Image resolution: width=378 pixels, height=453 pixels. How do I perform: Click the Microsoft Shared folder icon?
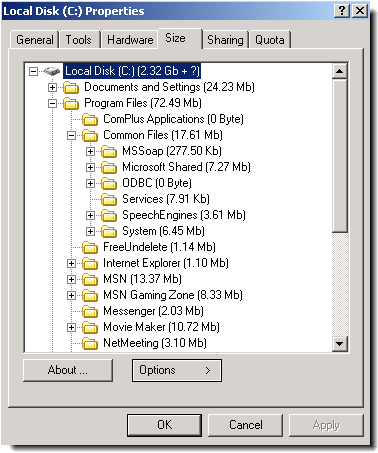click(109, 168)
